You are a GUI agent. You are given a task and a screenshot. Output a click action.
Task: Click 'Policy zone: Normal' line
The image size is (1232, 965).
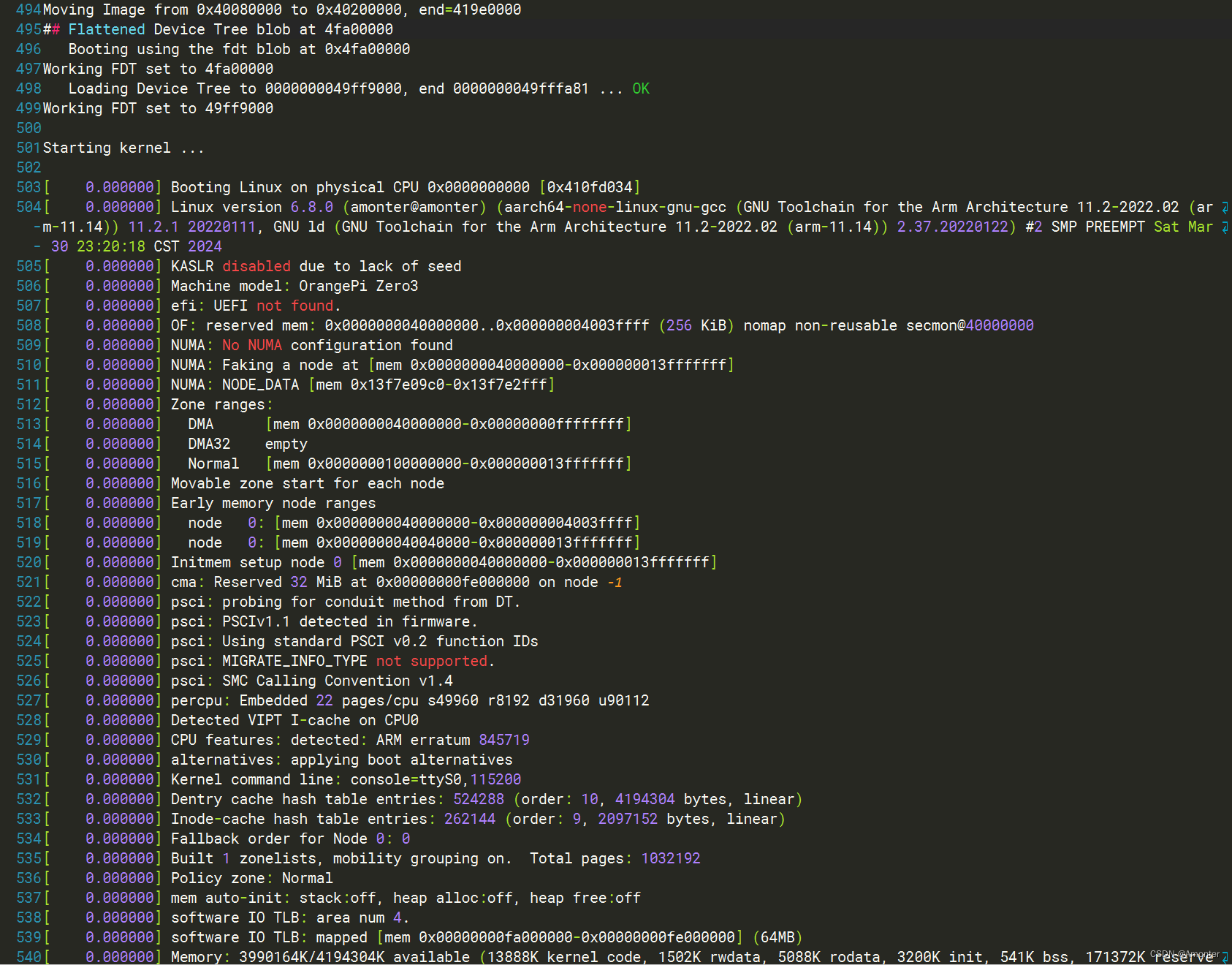252,878
